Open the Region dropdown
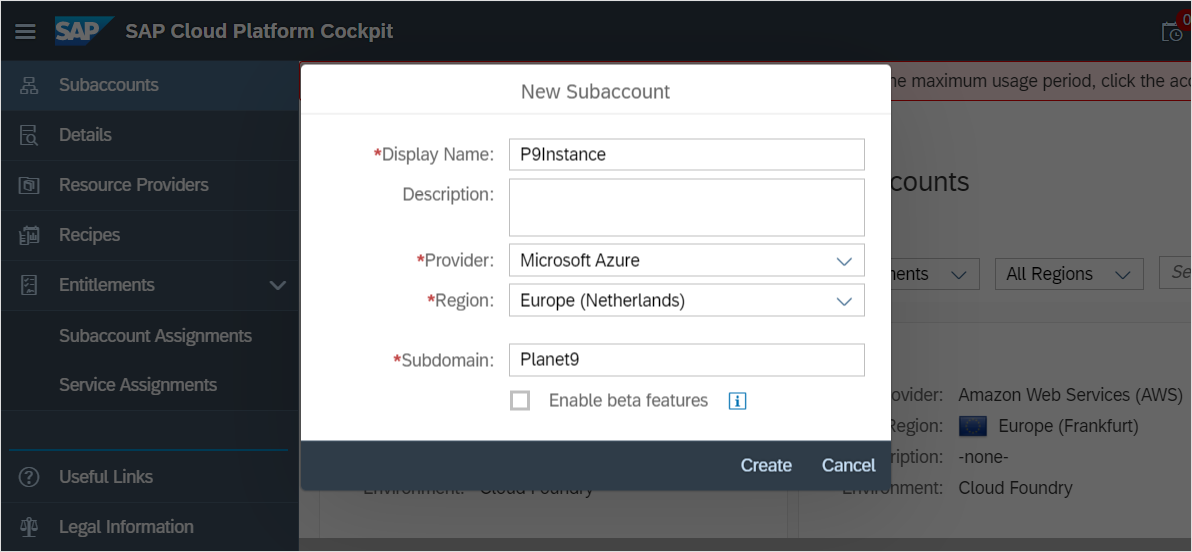 click(686, 300)
